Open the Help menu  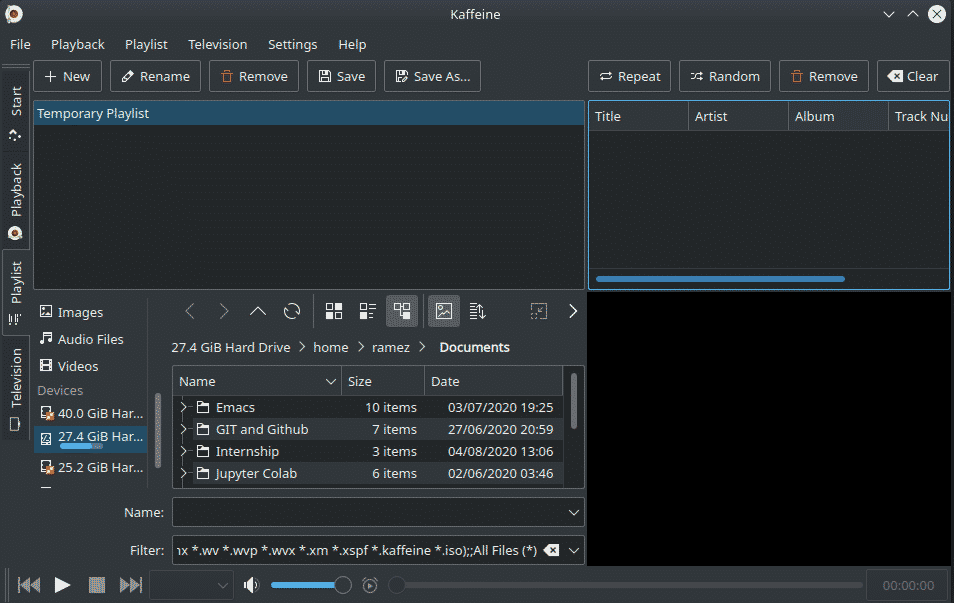[352, 44]
